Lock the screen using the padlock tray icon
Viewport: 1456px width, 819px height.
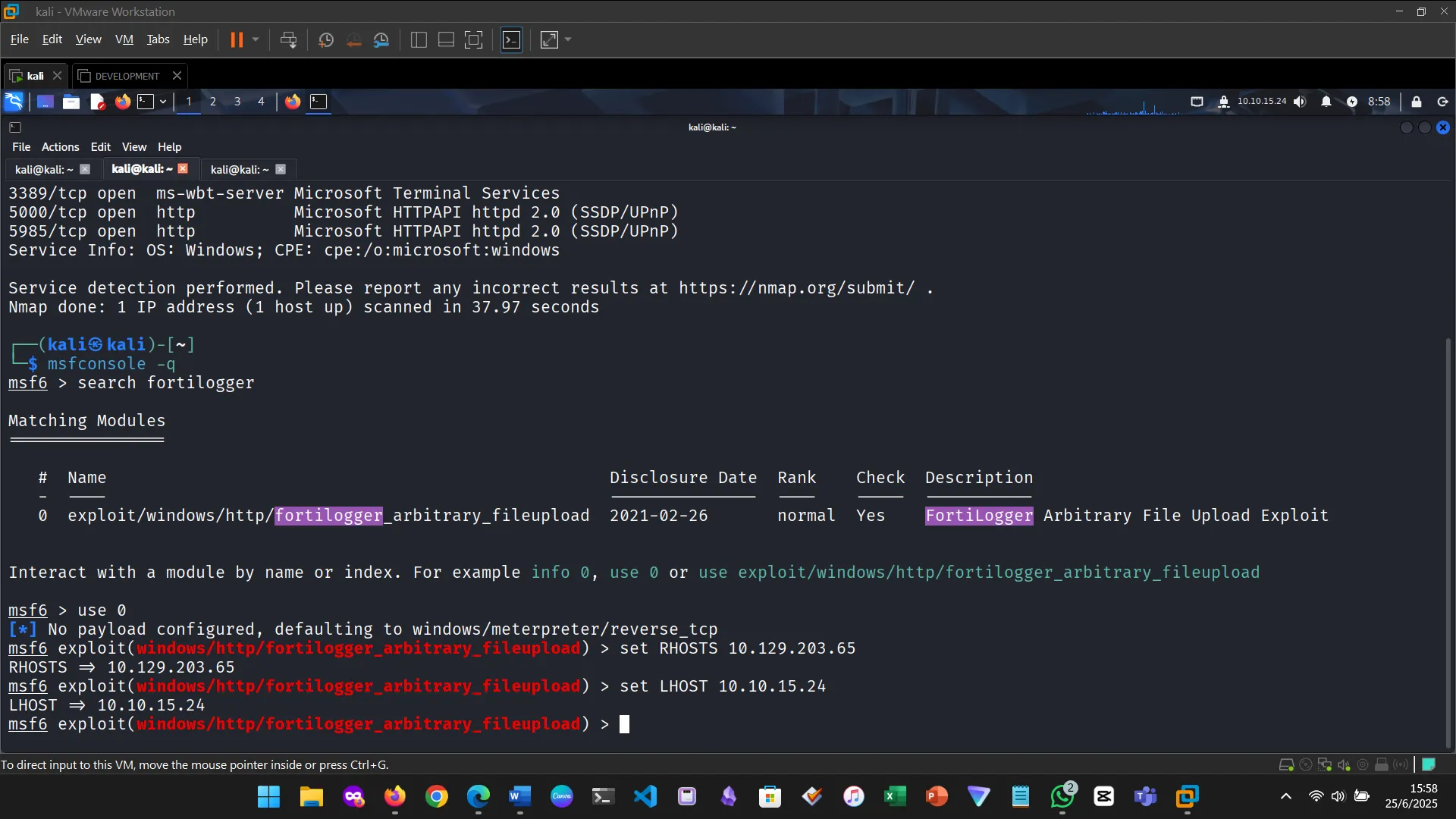click(x=1417, y=101)
